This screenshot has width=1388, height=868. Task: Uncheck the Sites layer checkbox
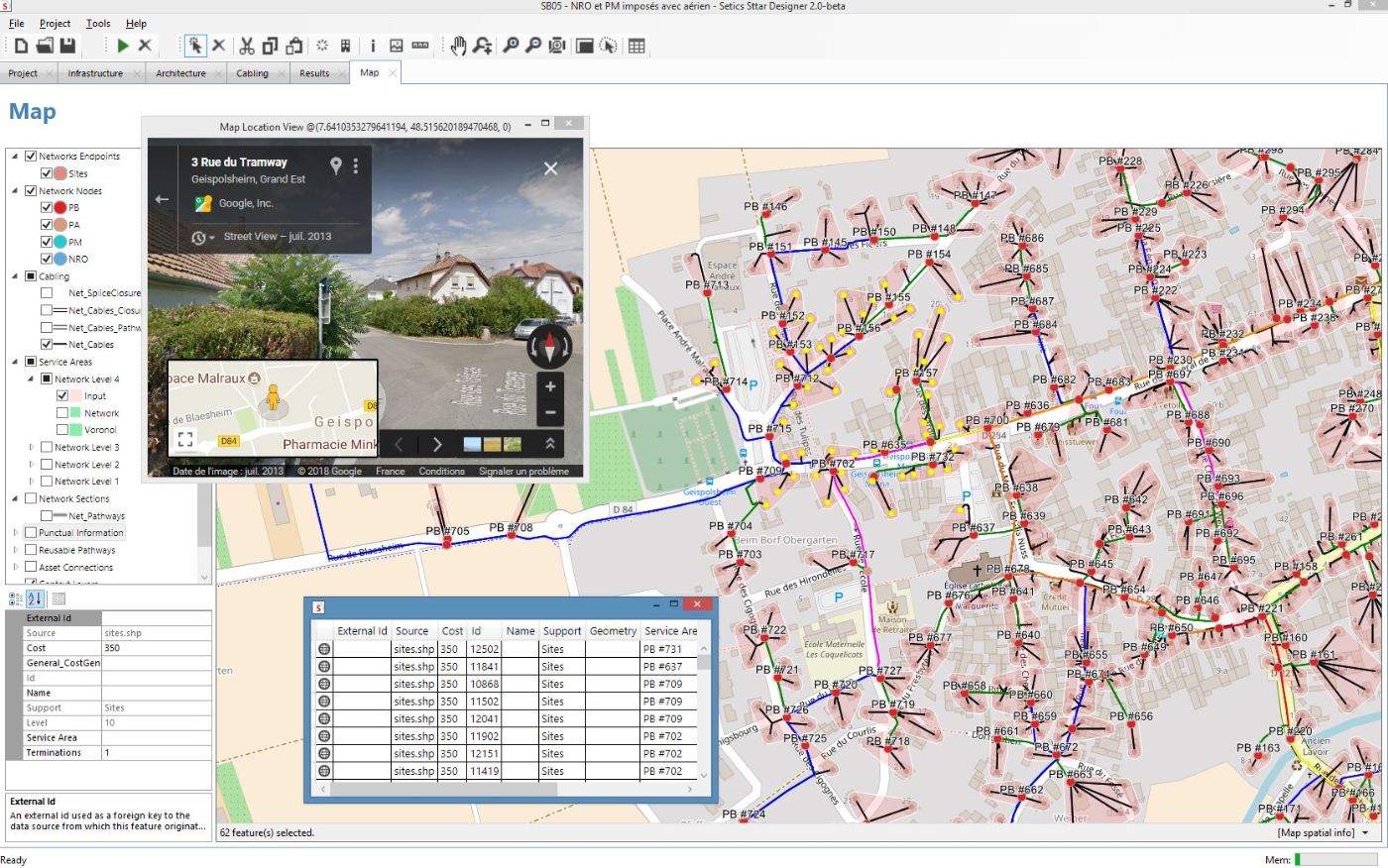pos(47,173)
